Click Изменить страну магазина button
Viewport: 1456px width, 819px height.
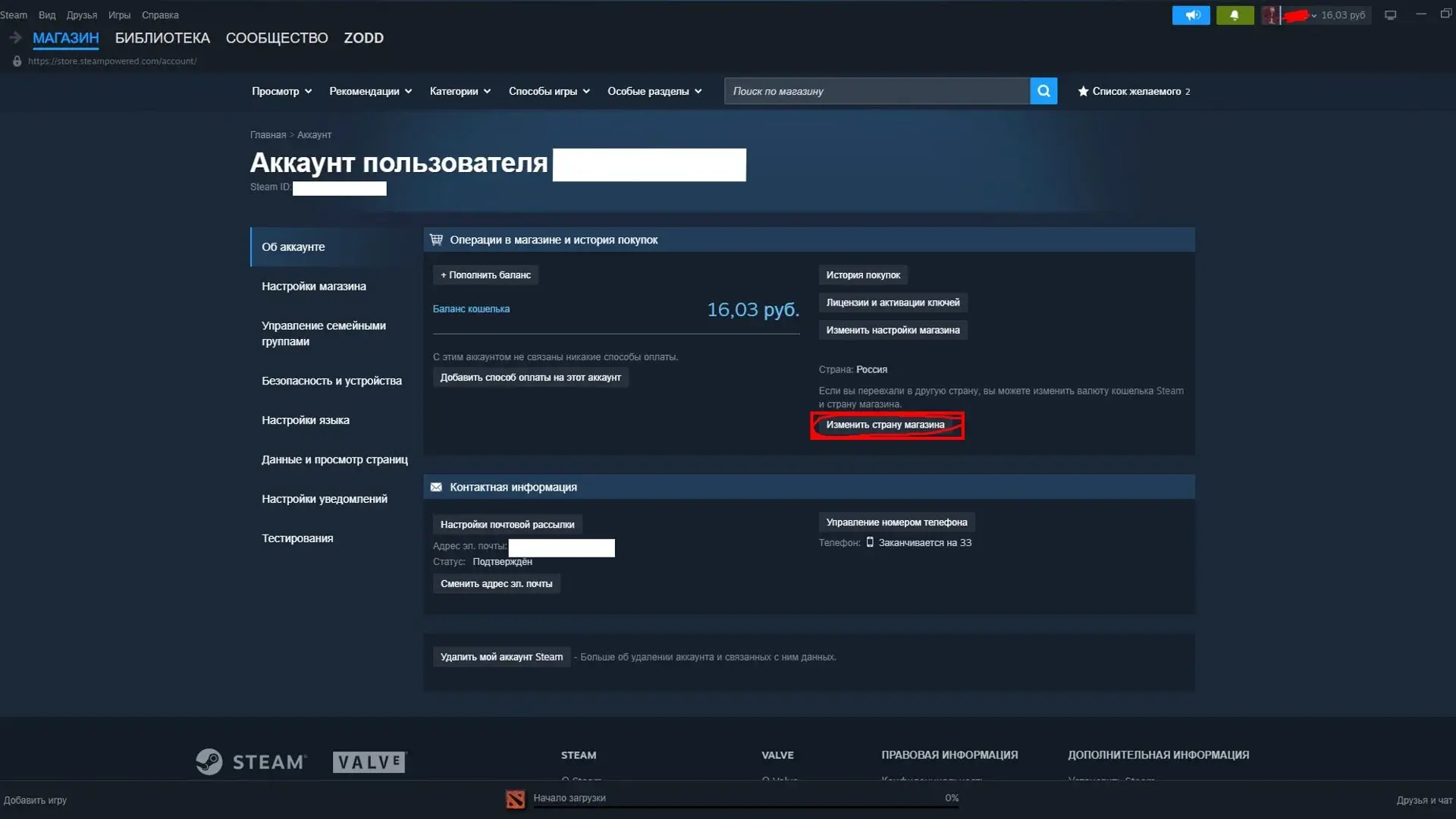pyautogui.click(x=885, y=425)
